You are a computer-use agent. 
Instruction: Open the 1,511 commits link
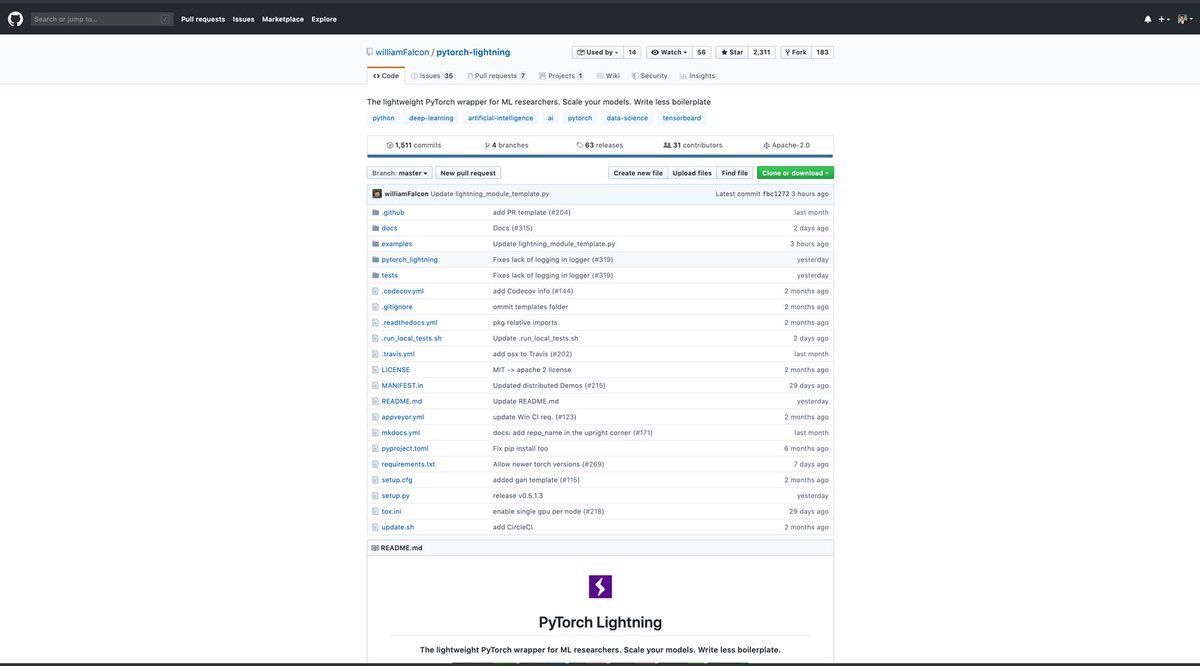click(414, 145)
